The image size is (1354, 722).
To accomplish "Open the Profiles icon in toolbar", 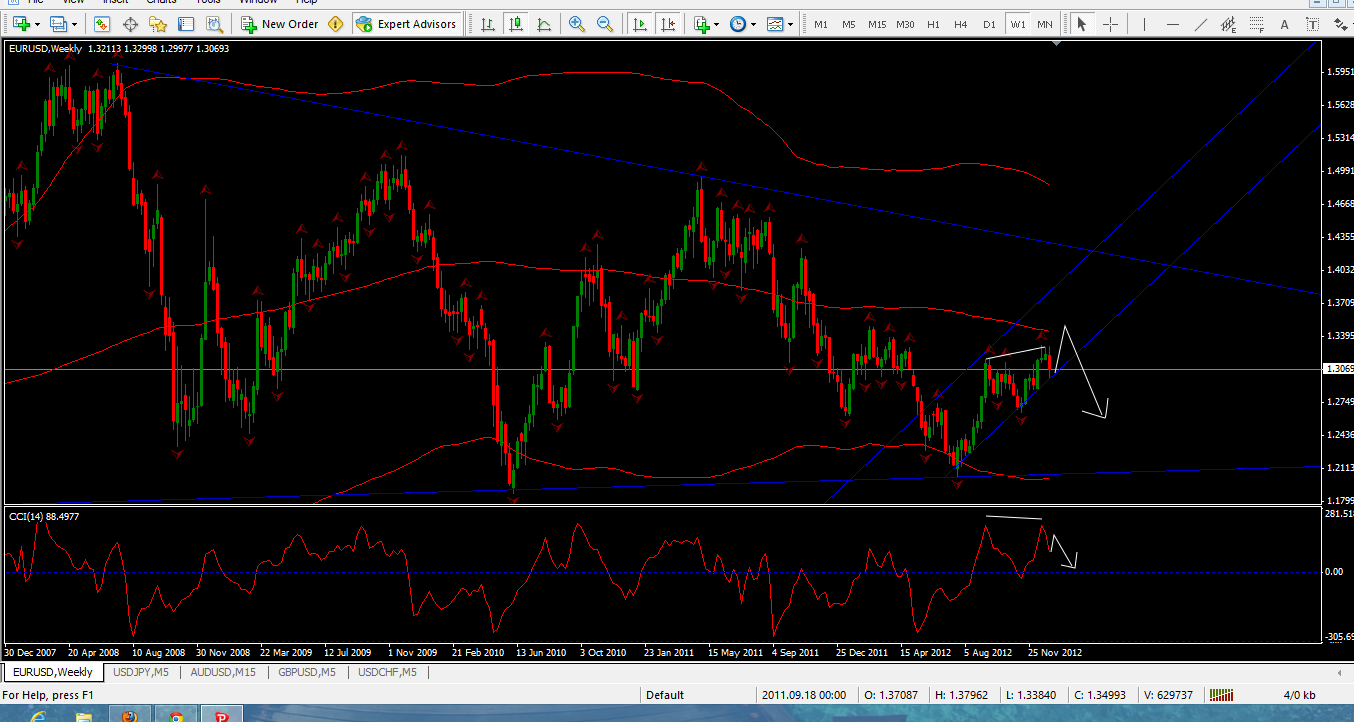I will coord(58,24).
